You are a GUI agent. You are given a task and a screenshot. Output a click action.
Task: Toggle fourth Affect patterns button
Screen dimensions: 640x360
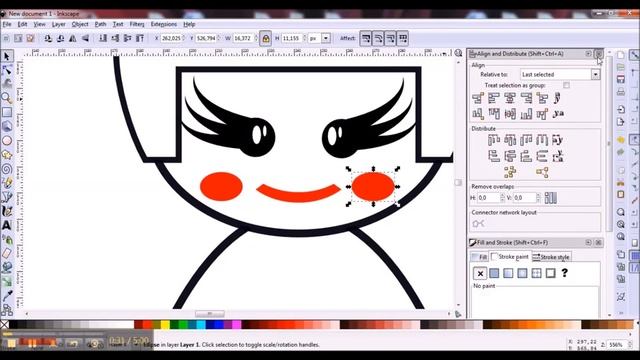coord(402,38)
